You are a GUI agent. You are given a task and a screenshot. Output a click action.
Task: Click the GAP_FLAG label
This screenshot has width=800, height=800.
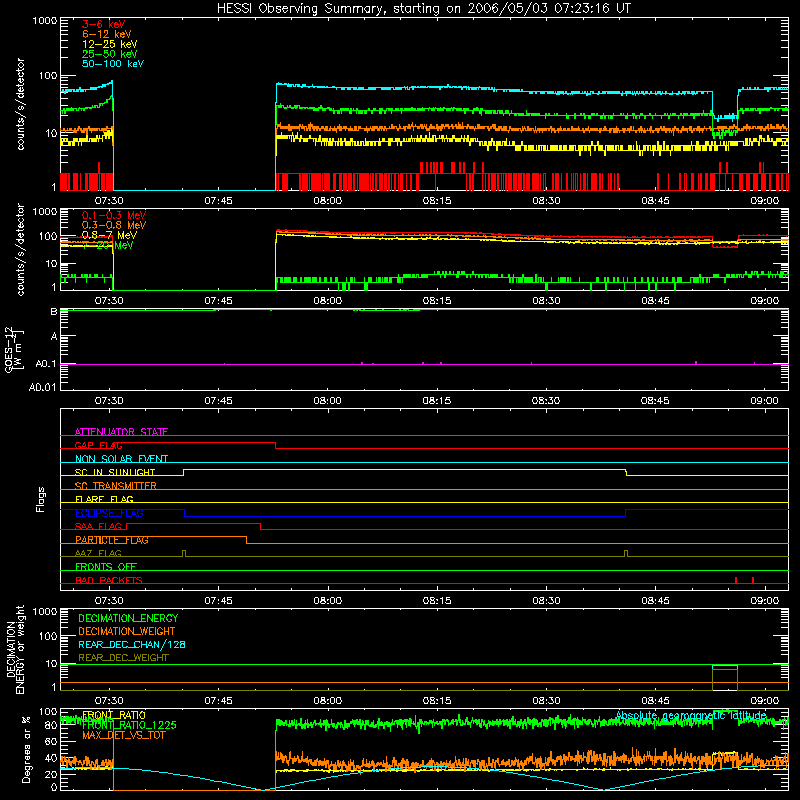(98, 445)
